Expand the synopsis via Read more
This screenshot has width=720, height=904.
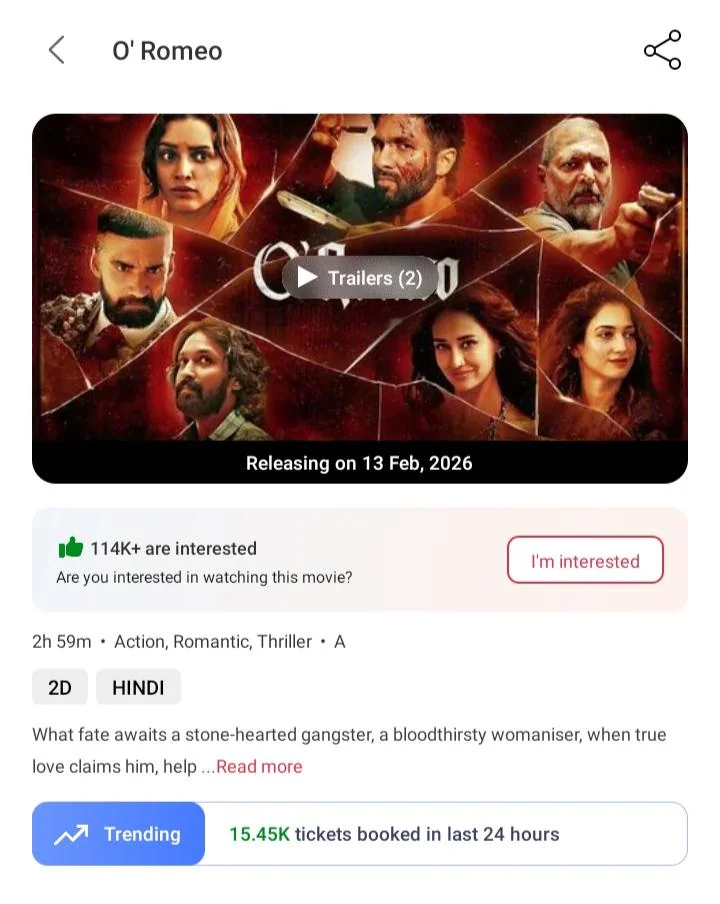click(x=259, y=767)
